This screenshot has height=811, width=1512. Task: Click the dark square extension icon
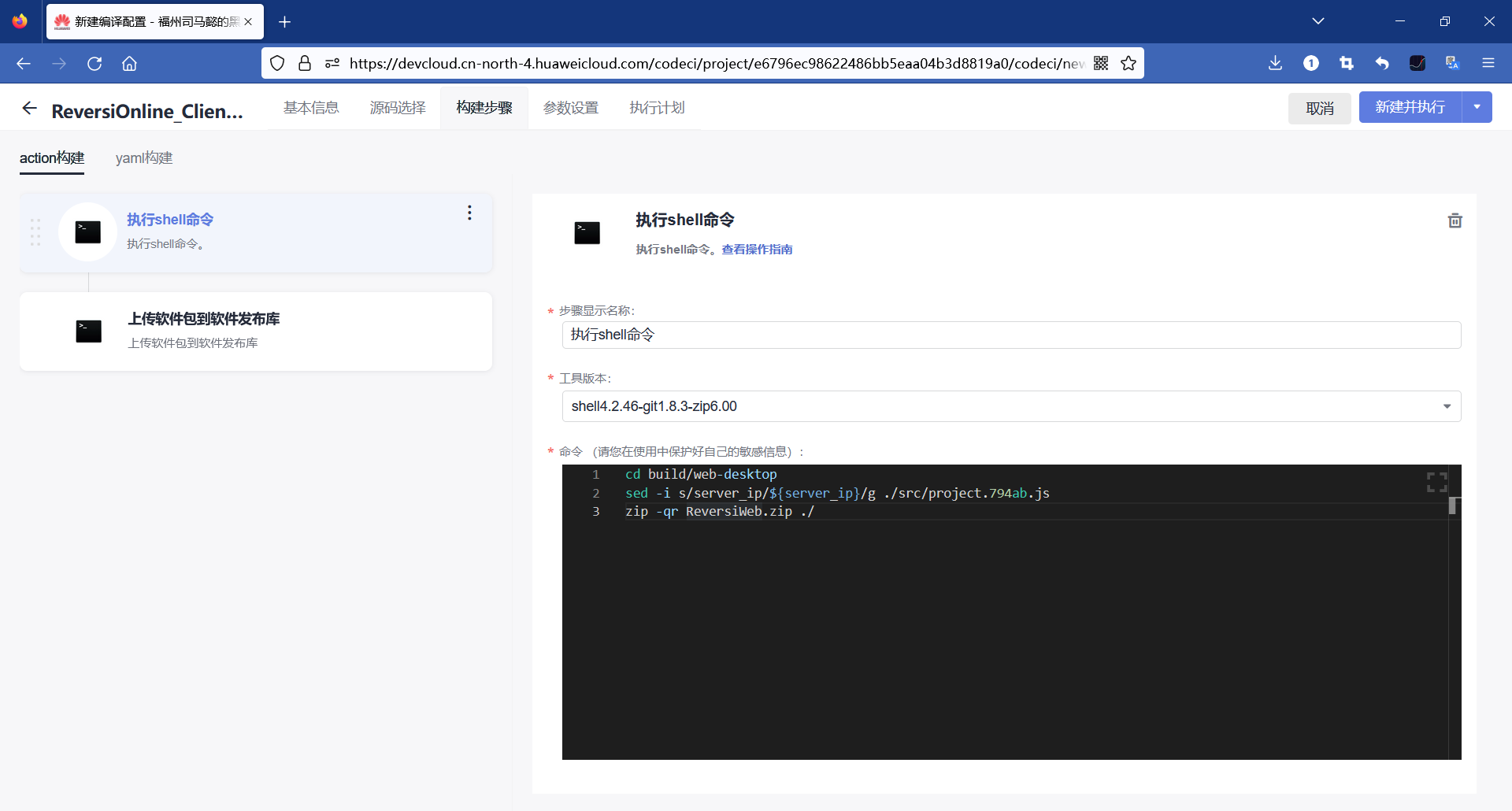point(1417,63)
